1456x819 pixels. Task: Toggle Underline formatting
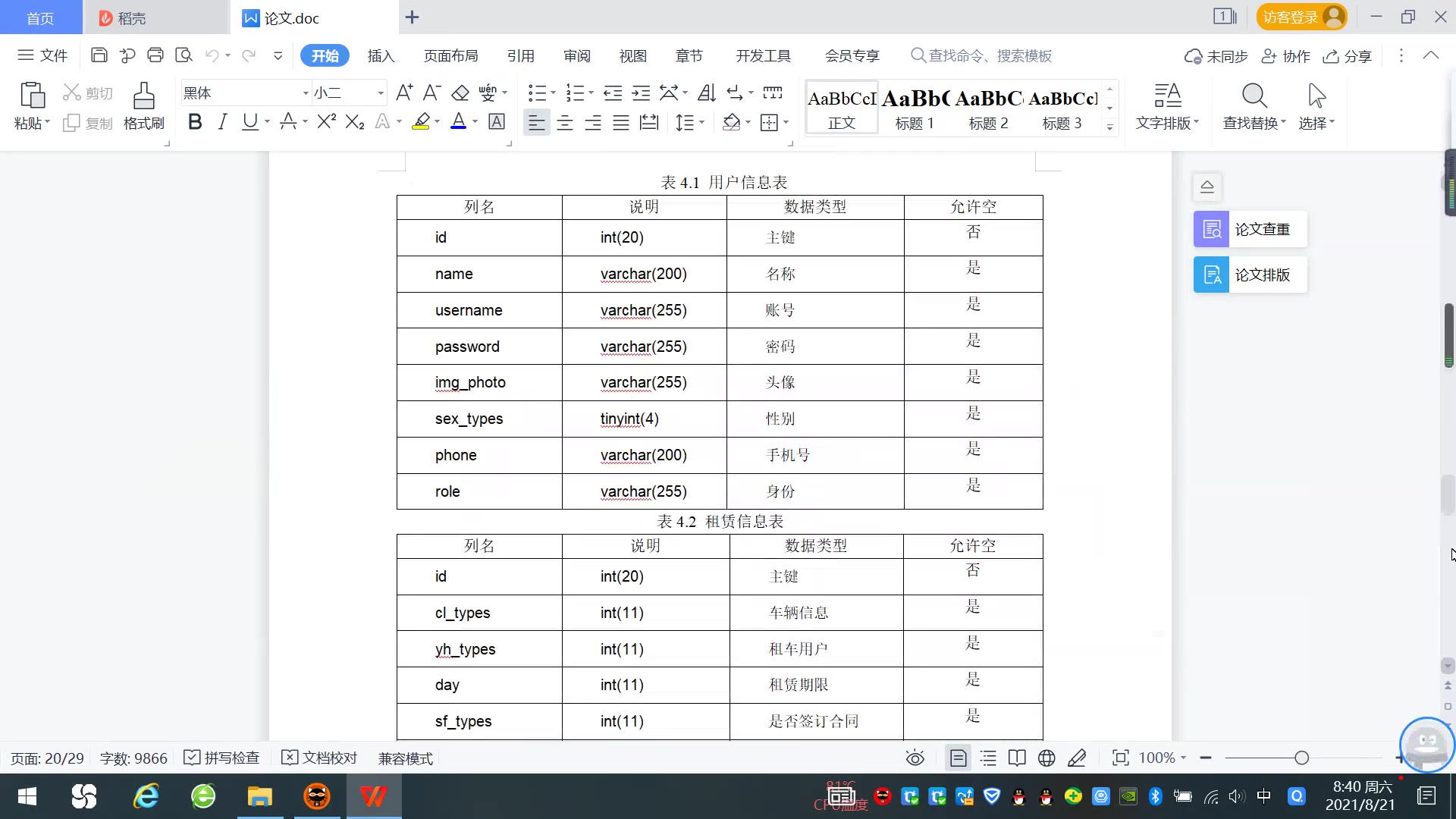(x=249, y=121)
